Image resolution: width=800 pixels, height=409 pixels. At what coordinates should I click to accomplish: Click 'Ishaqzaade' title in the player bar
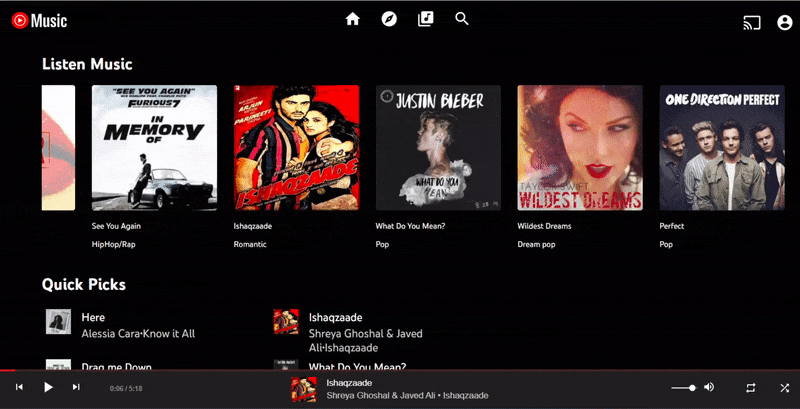(349, 382)
